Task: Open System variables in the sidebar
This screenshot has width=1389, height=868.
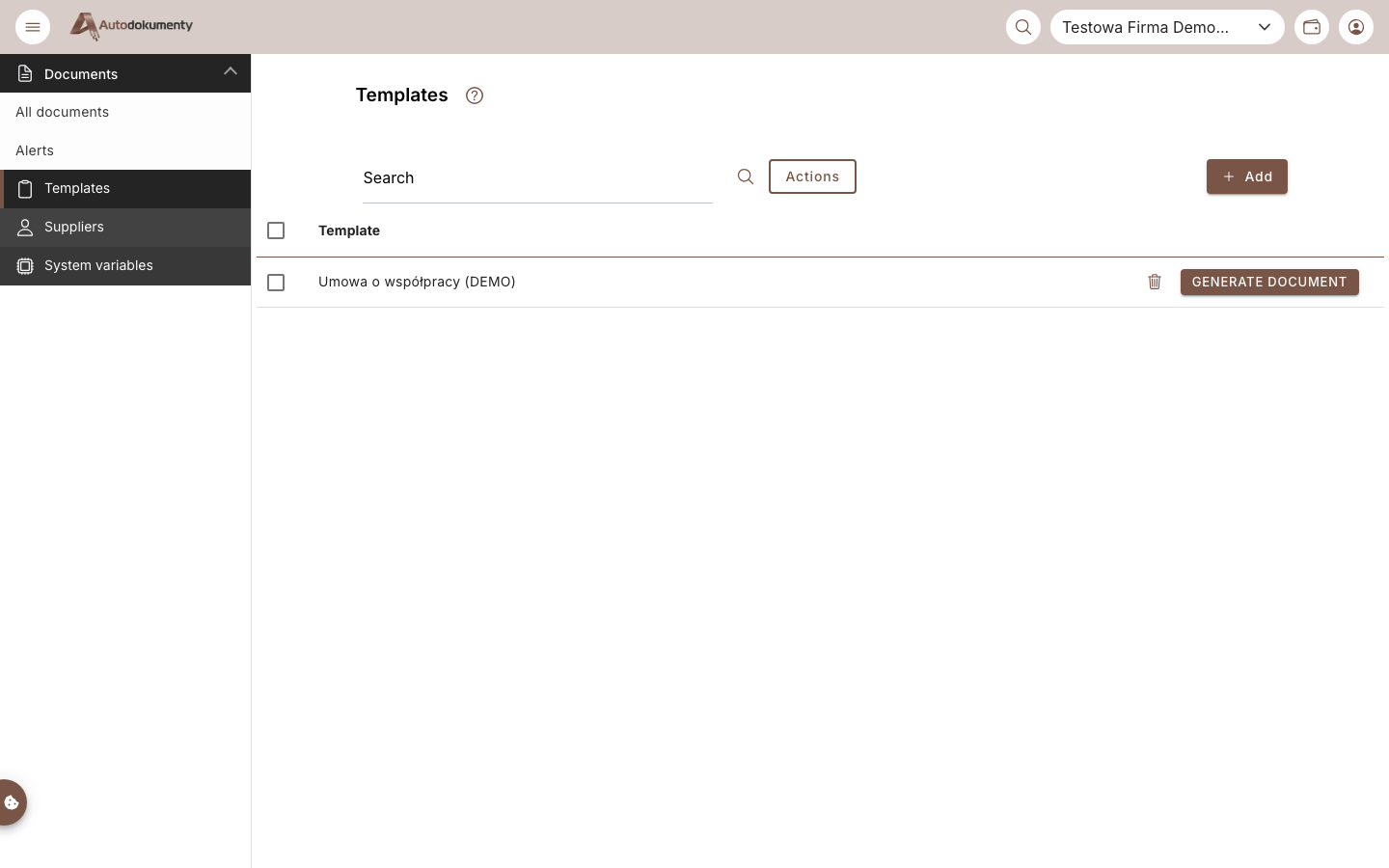Action: click(125, 266)
